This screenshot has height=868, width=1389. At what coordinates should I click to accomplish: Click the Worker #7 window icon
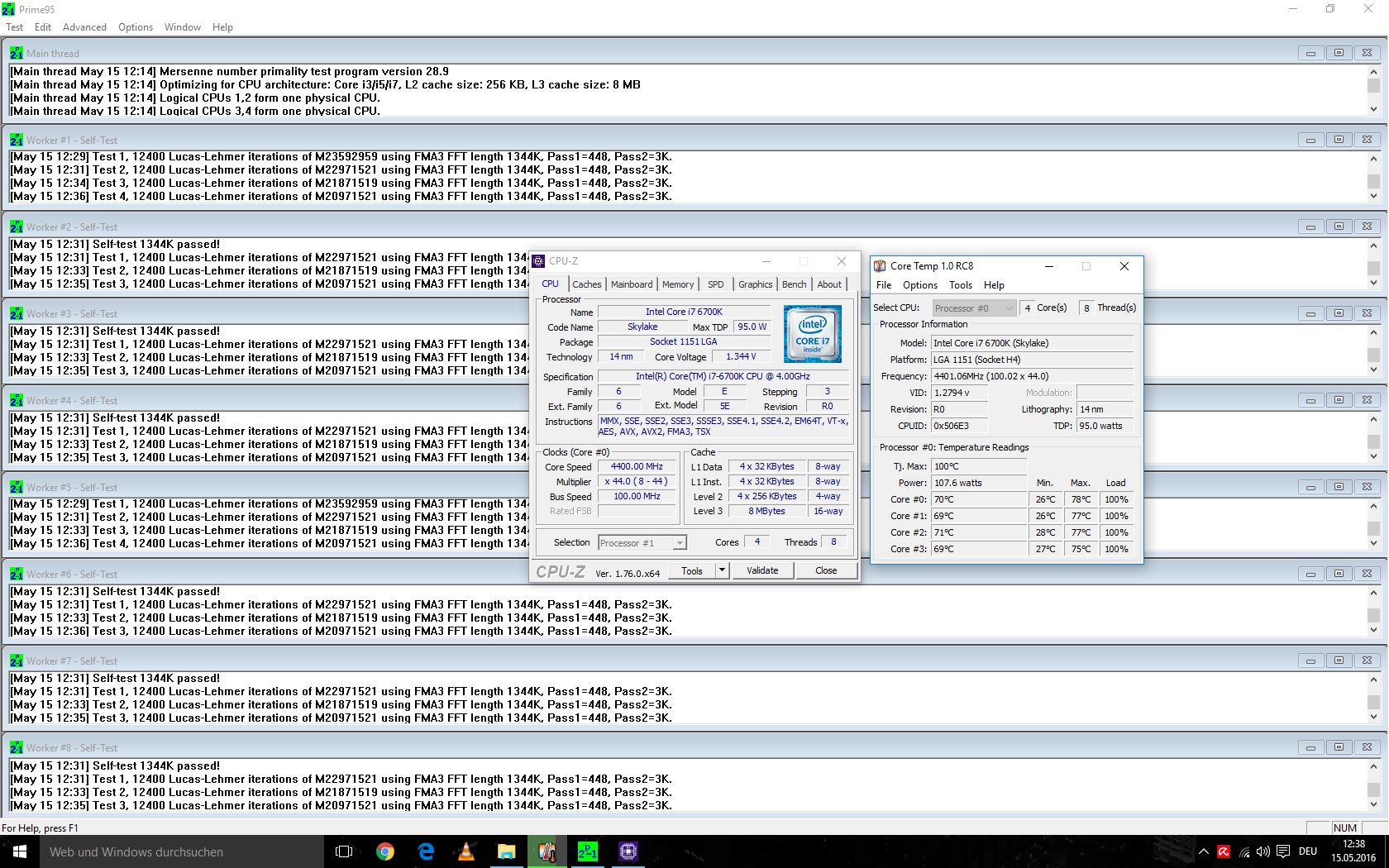pos(17,661)
